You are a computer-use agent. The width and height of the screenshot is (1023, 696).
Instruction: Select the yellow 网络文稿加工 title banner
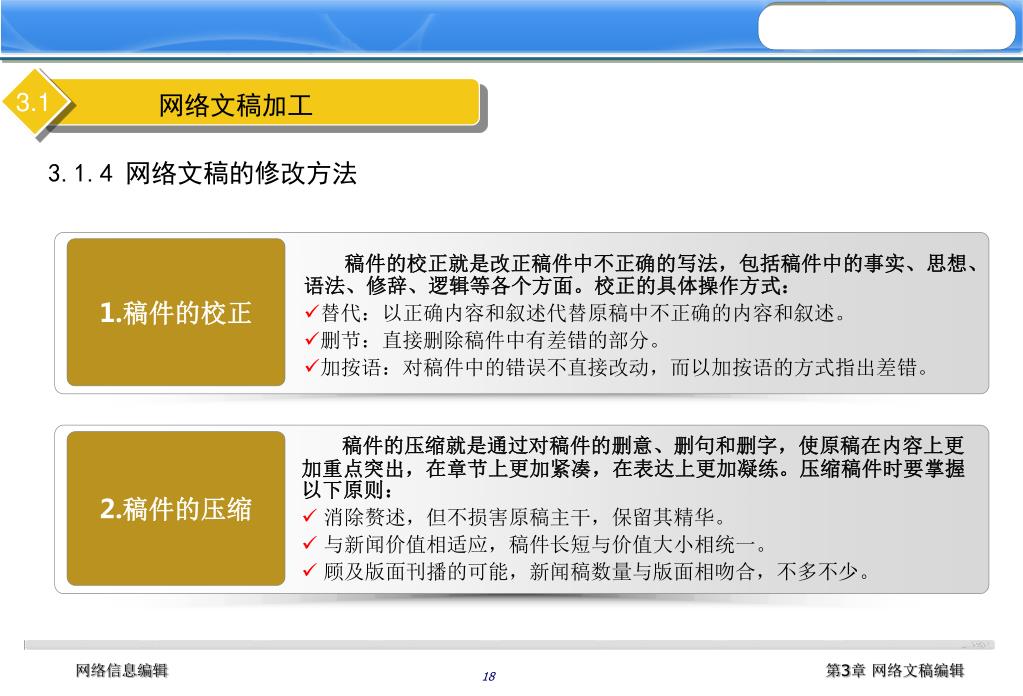pyautogui.click(x=272, y=105)
